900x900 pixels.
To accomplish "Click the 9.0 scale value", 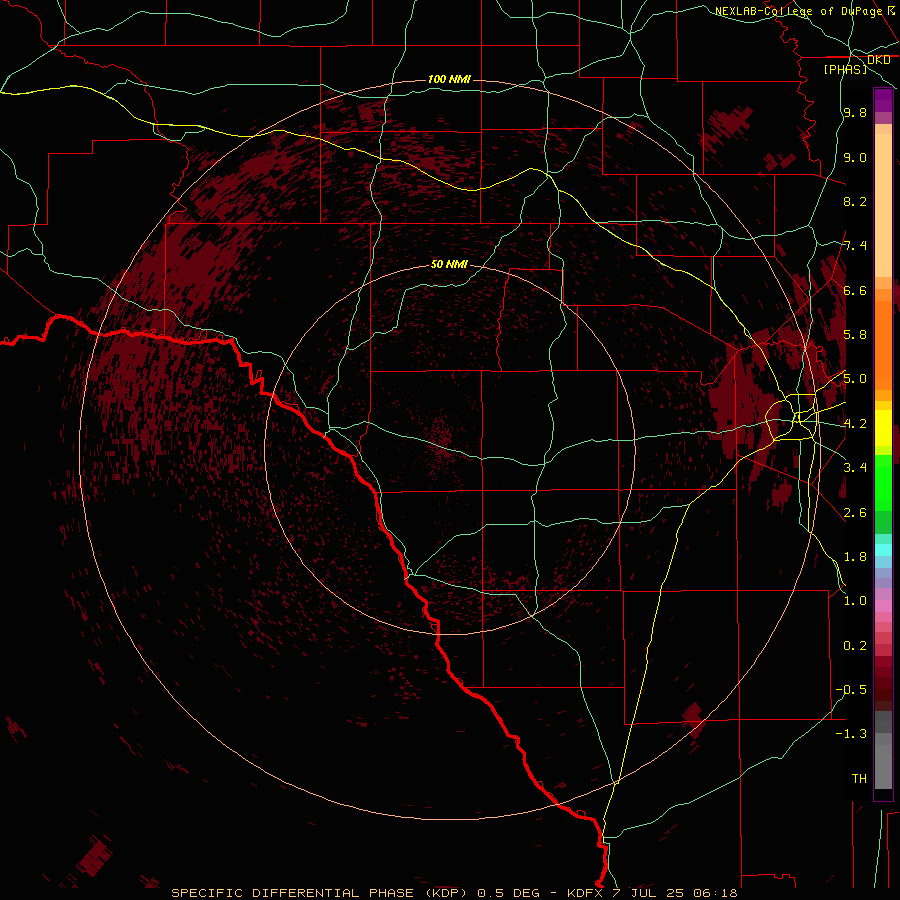I will point(855,157).
